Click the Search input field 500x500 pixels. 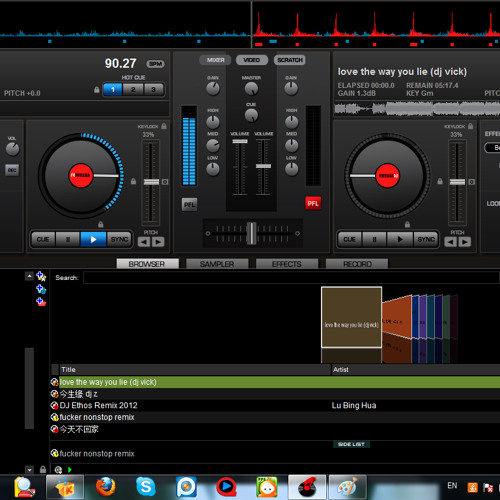tap(292, 278)
